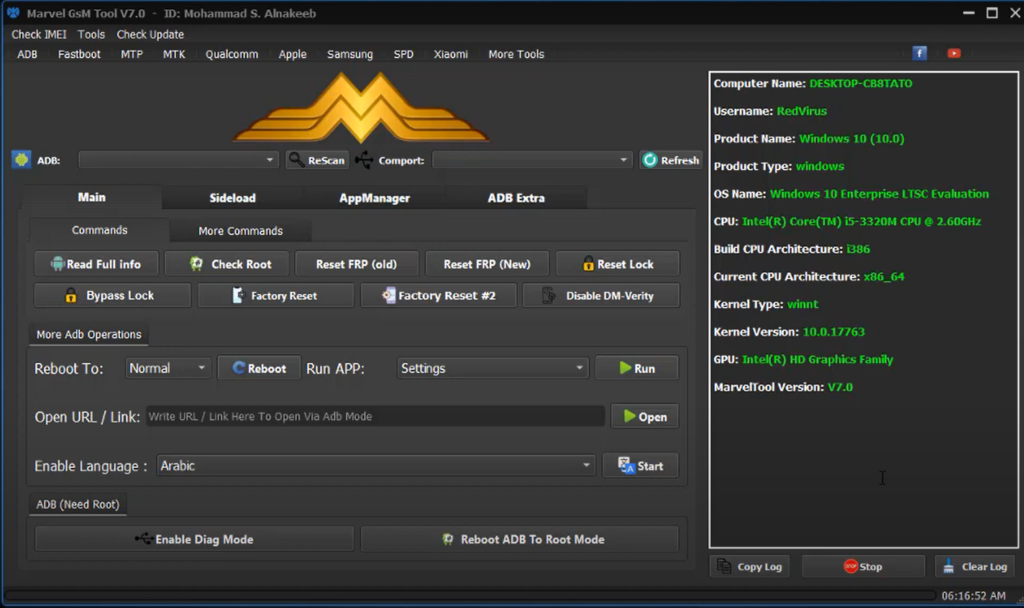Select the More Commands sub-tab
1024x608 pixels.
pyautogui.click(x=240, y=231)
